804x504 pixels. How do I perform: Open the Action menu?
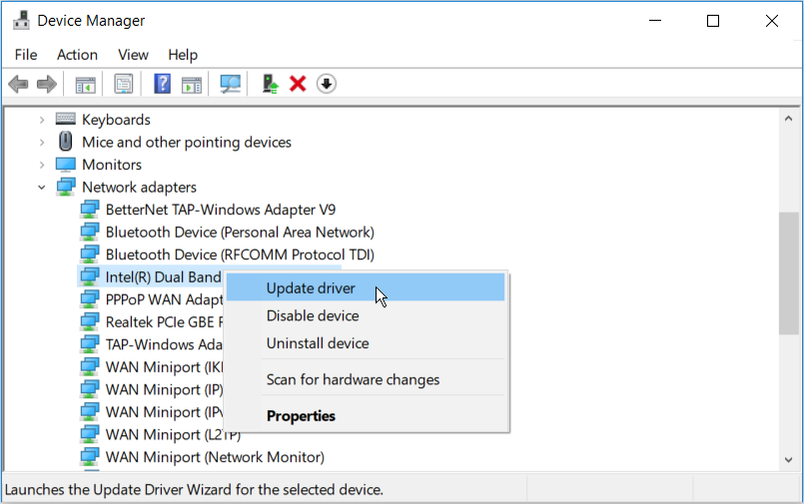click(77, 55)
